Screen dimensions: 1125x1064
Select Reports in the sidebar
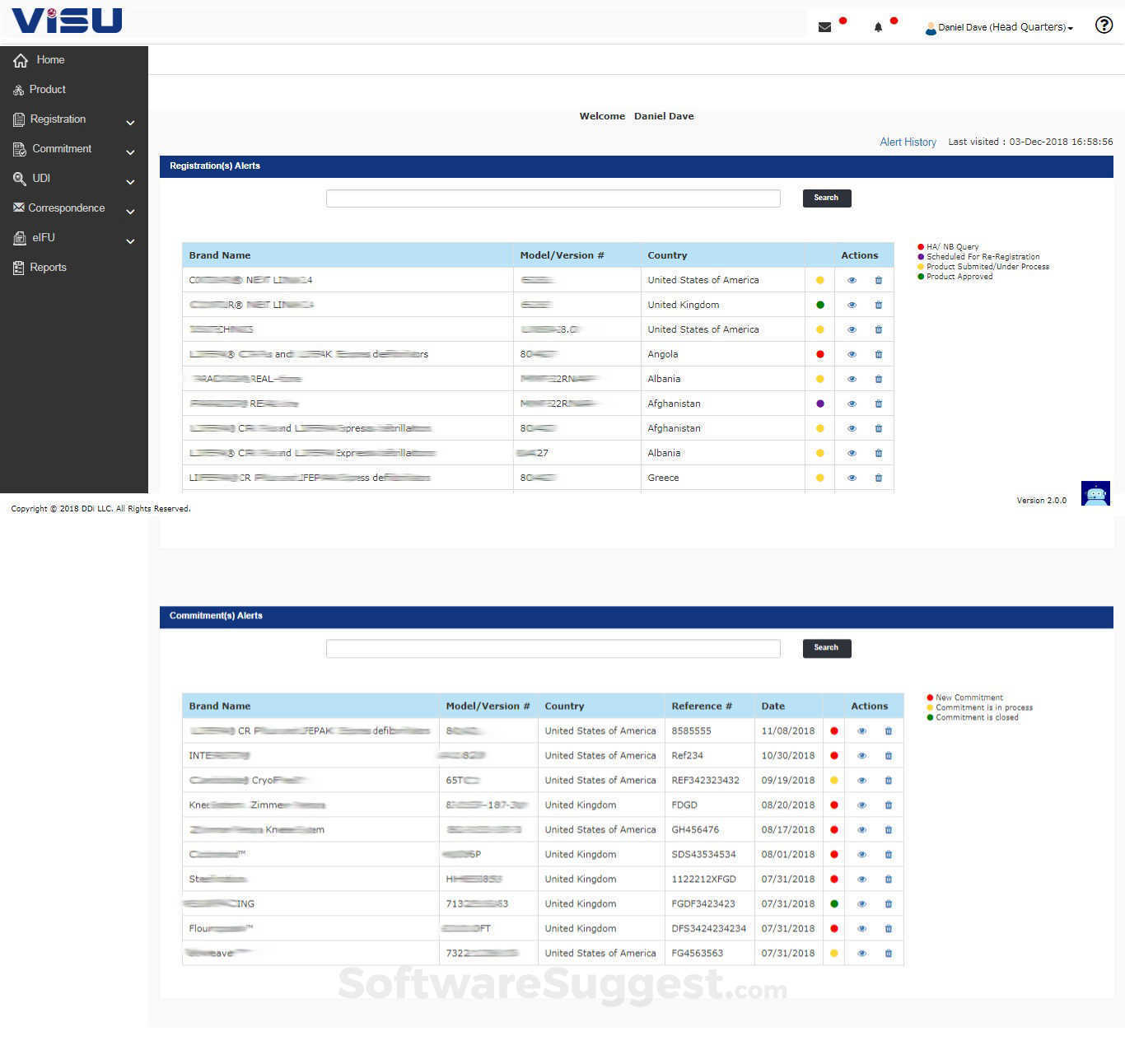pyautogui.click(x=48, y=267)
